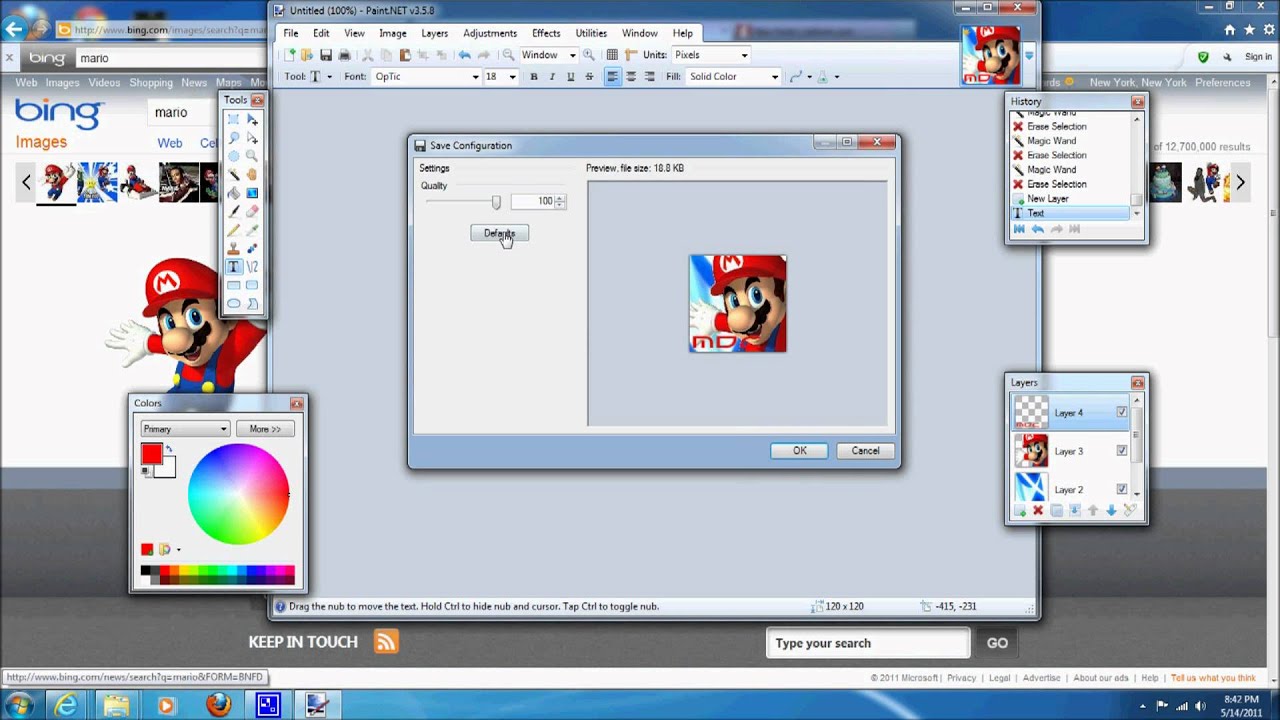Open the Adjustments menu
The height and width of the screenshot is (720, 1280).
[x=490, y=33]
